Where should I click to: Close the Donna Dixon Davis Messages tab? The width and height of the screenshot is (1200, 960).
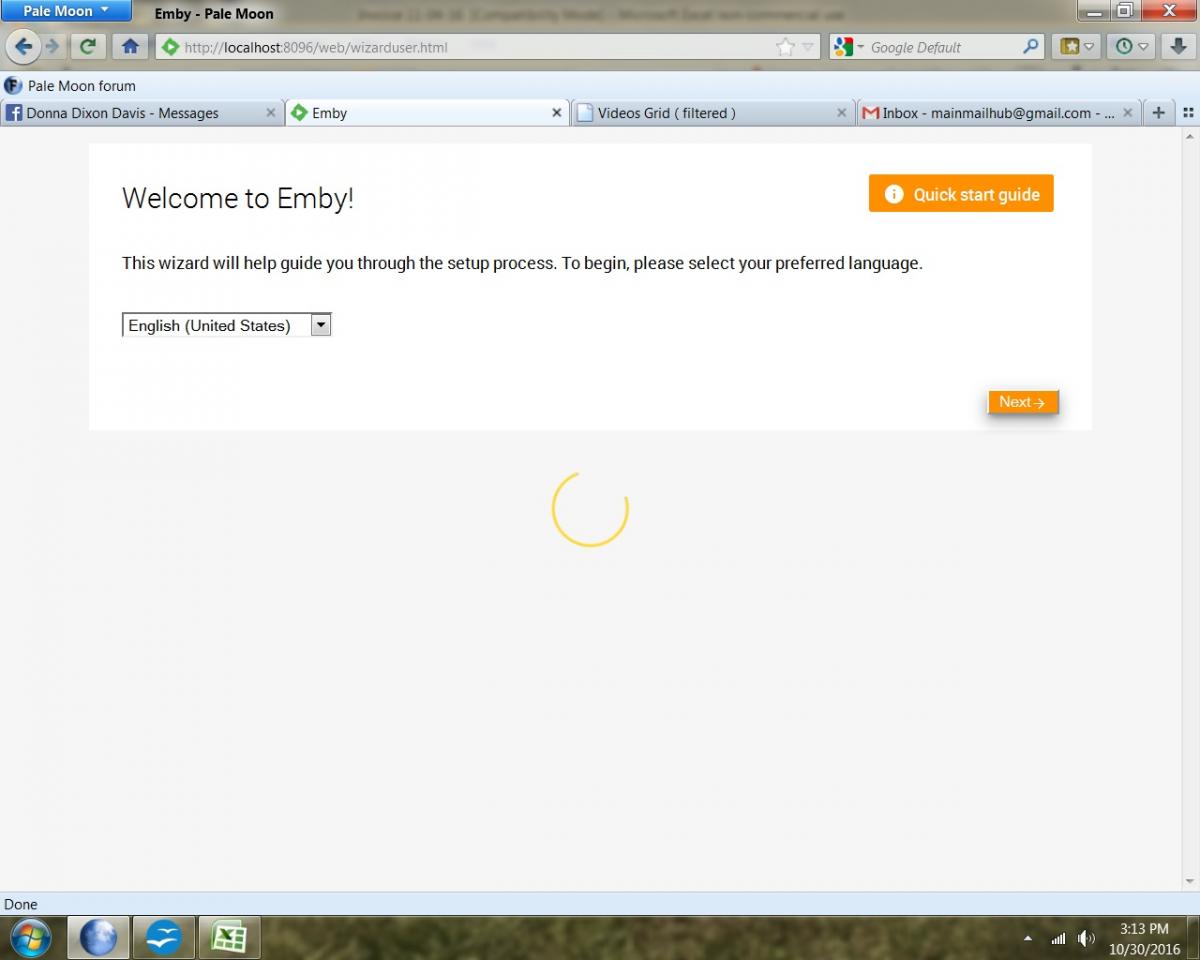[270, 113]
